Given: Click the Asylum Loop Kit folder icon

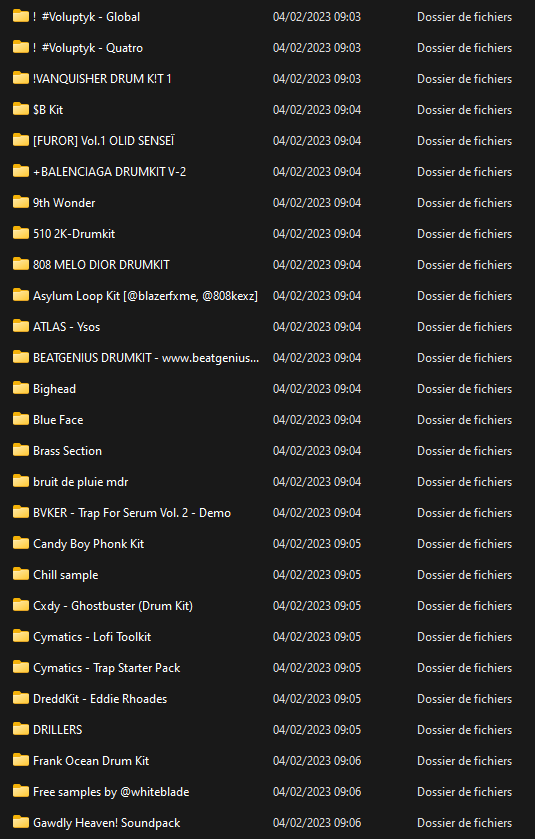Looking at the screenshot, I should pos(21,295).
